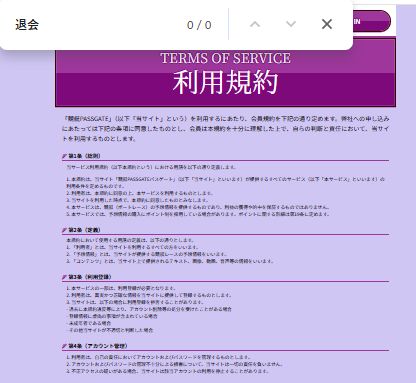Go to next match with down chevron
The height and width of the screenshot is (383, 416).
pyautogui.click(x=291, y=24)
